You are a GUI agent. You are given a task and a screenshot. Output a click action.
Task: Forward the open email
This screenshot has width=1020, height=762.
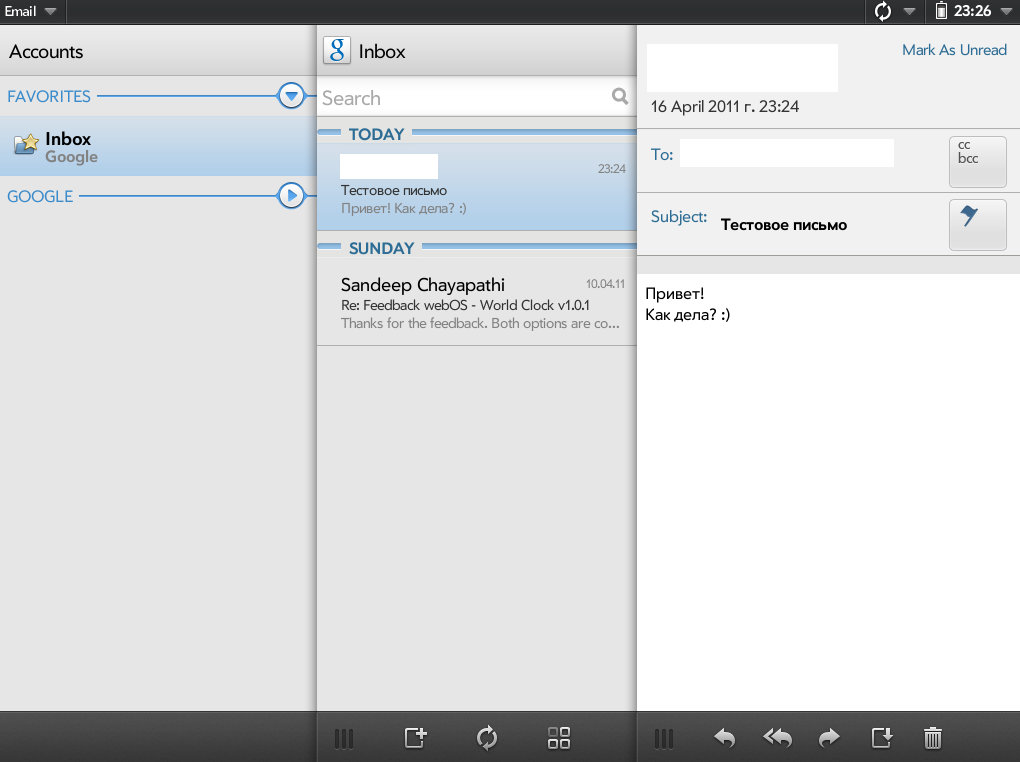pos(829,739)
